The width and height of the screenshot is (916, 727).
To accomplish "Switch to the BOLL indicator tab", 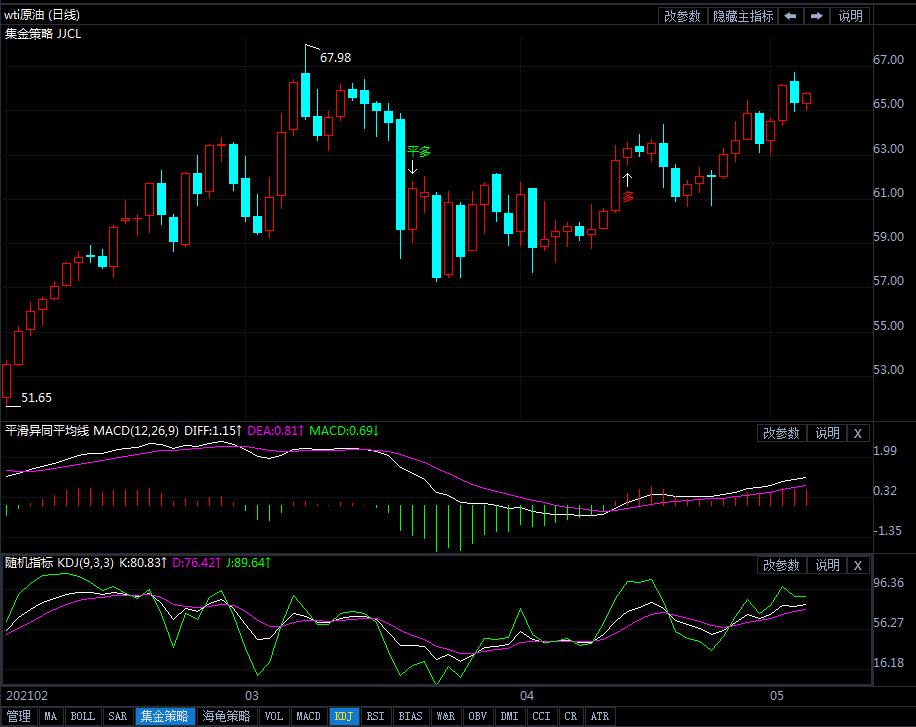I will pos(83,716).
